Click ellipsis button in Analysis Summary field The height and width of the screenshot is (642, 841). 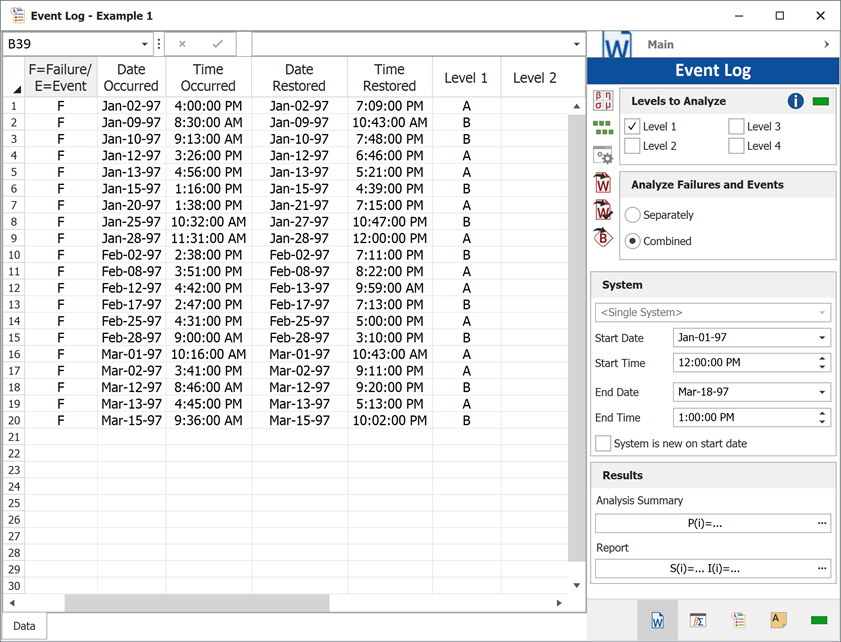[822, 523]
